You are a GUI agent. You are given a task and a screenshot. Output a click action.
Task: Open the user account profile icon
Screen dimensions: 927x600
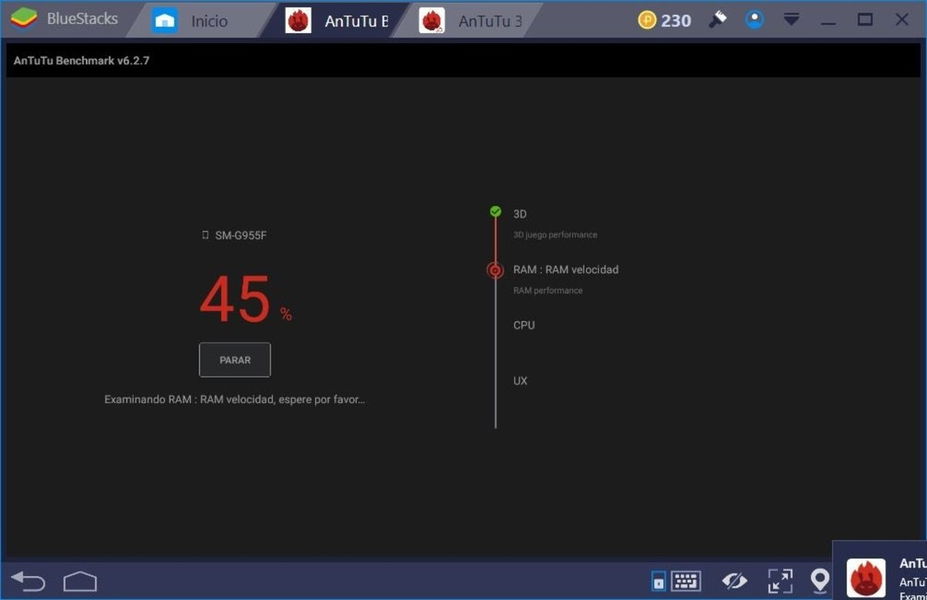coord(754,20)
